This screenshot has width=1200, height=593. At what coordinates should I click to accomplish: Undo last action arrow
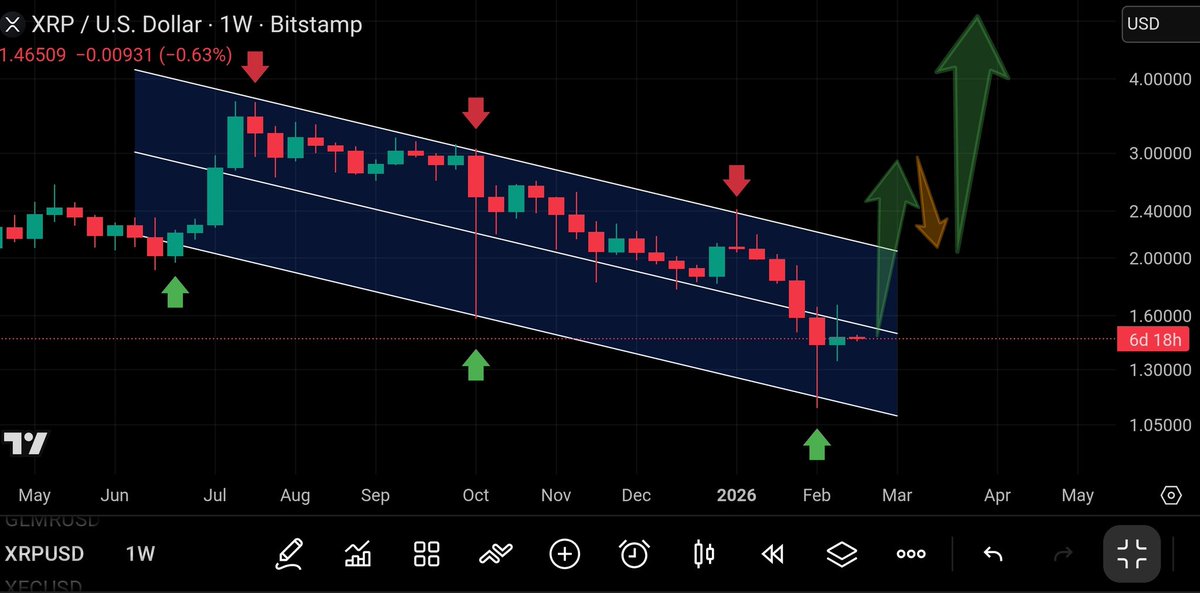tap(993, 553)
